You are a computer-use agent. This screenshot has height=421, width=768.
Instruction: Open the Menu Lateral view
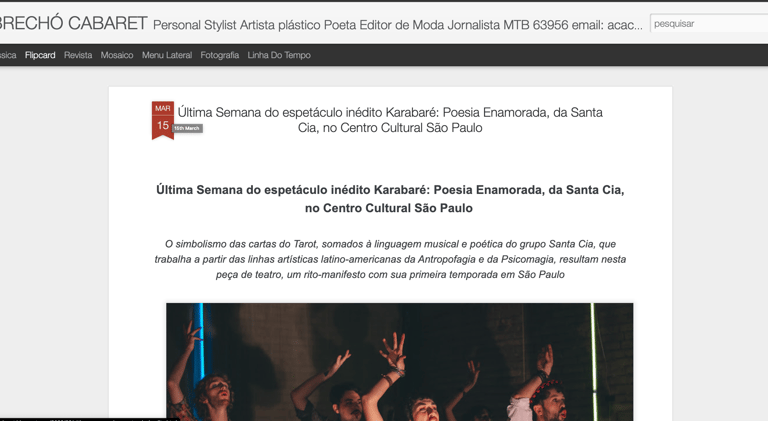[167, 55]
